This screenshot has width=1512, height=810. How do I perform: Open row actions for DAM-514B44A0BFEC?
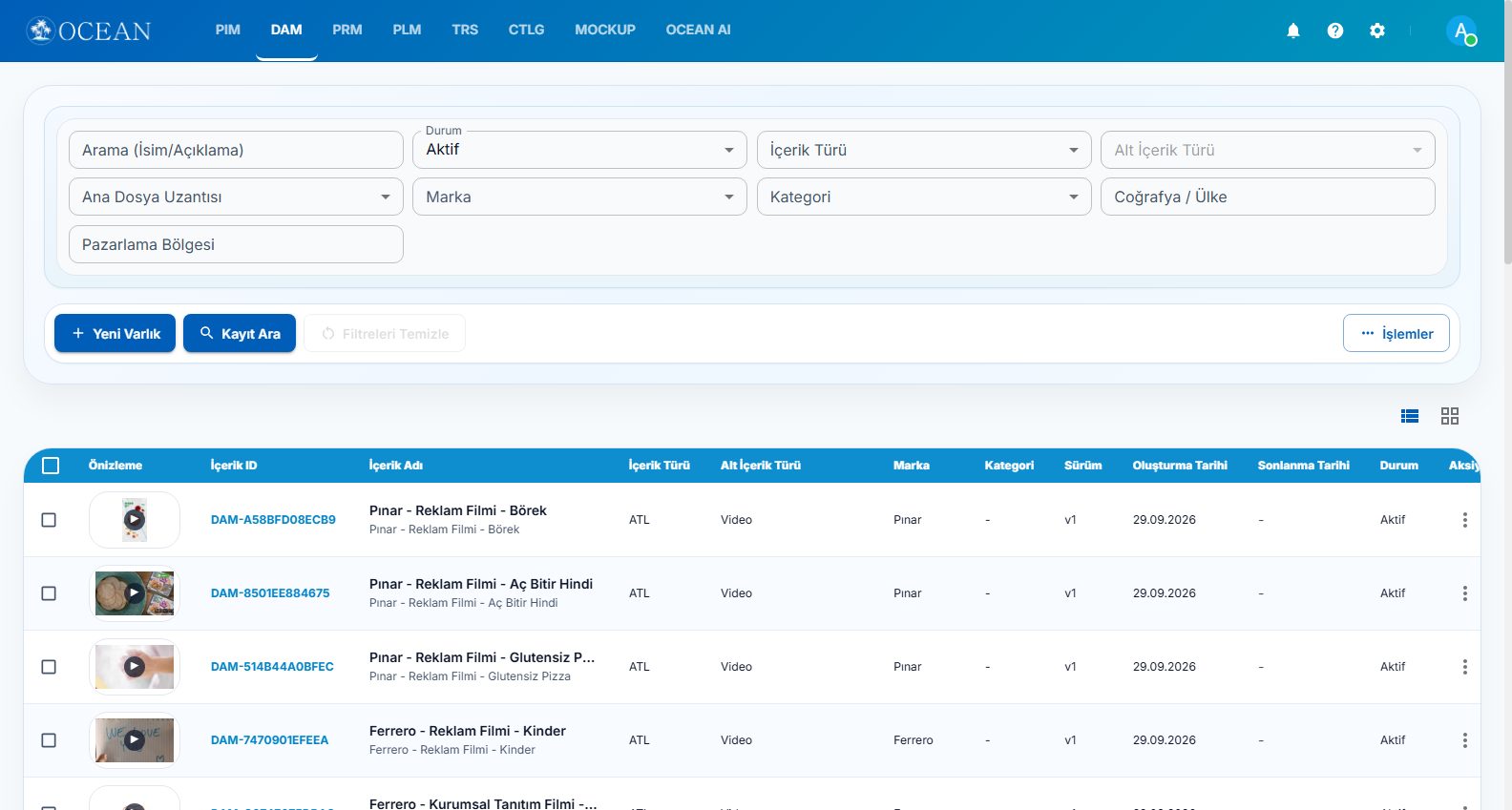[x=1465, y=667]
